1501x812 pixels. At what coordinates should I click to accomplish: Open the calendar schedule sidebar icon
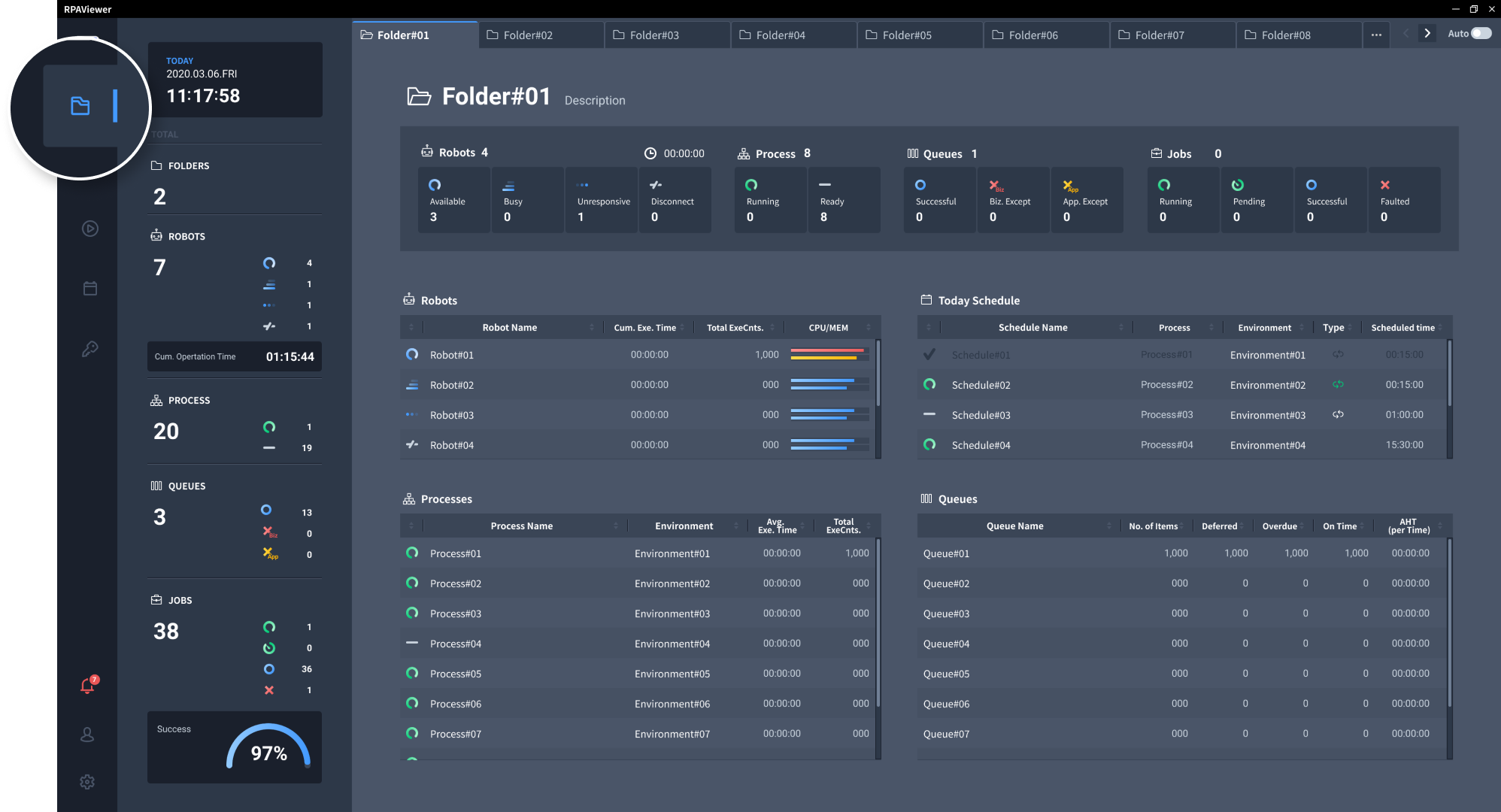click(89, 289)
